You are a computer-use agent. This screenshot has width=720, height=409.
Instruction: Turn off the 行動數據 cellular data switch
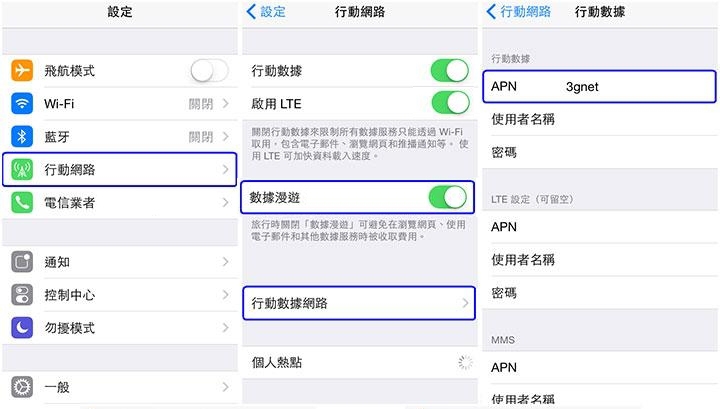click(450, 71)
